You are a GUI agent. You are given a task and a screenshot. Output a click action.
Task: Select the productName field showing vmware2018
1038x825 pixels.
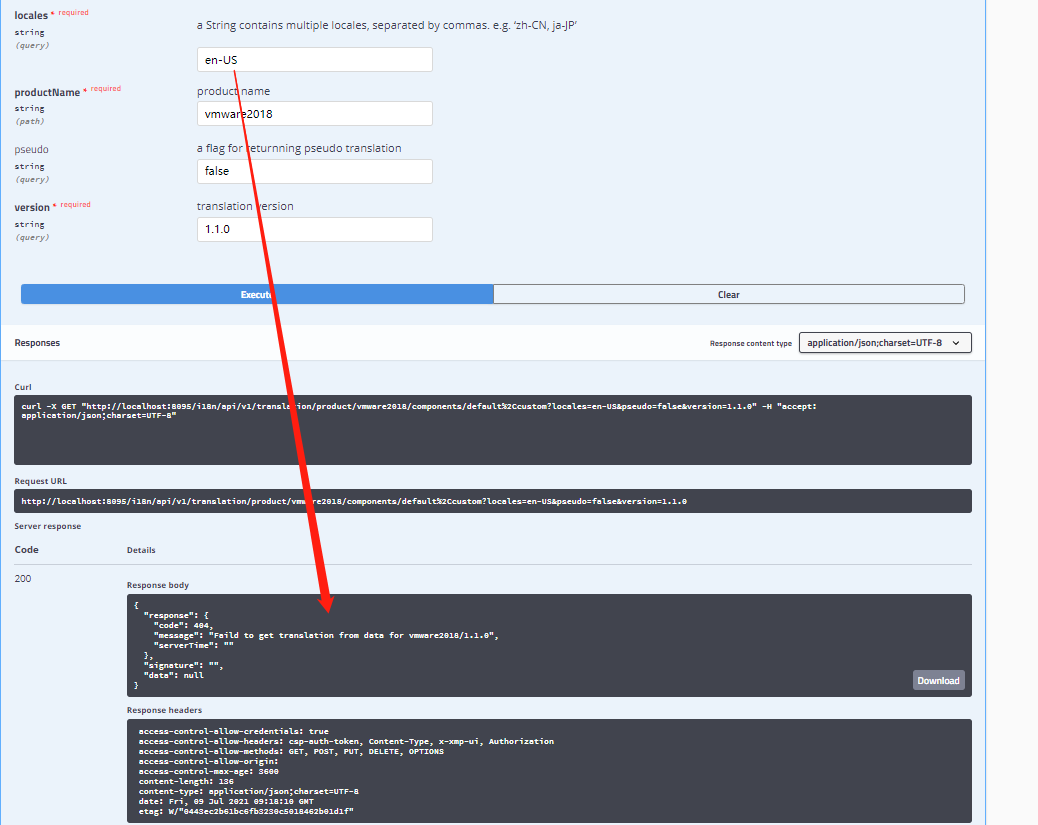(x=314, y=113)
